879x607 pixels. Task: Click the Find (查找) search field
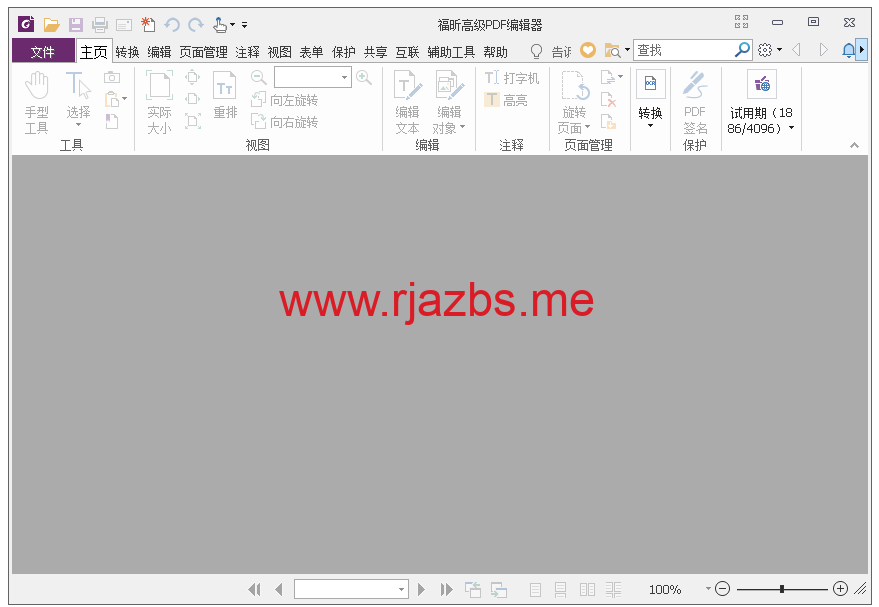pyautogui.click(x=684, y=50)
